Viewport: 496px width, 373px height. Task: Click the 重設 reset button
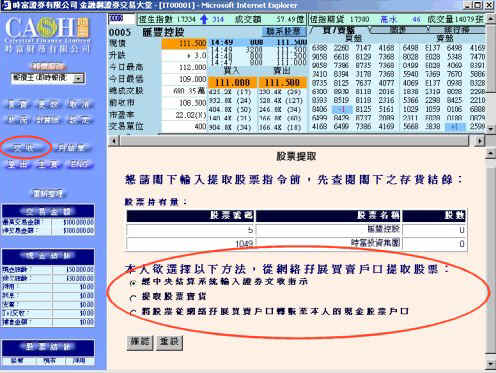(170, 342)
